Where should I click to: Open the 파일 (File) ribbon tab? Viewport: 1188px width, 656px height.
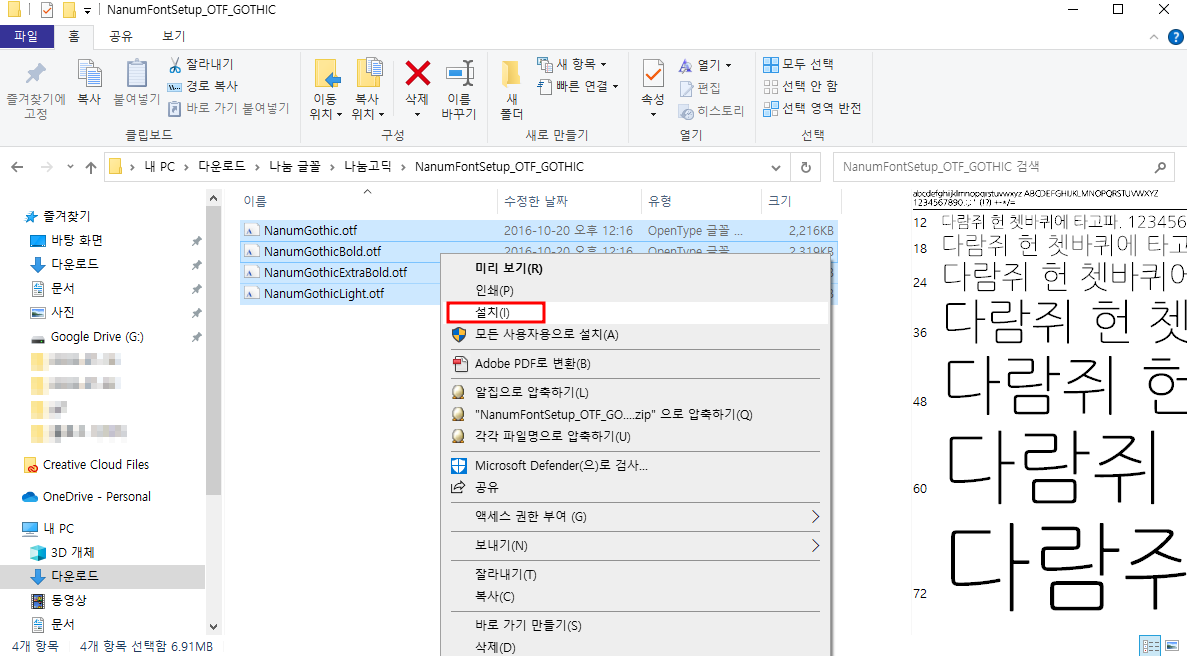coord(27,36)
